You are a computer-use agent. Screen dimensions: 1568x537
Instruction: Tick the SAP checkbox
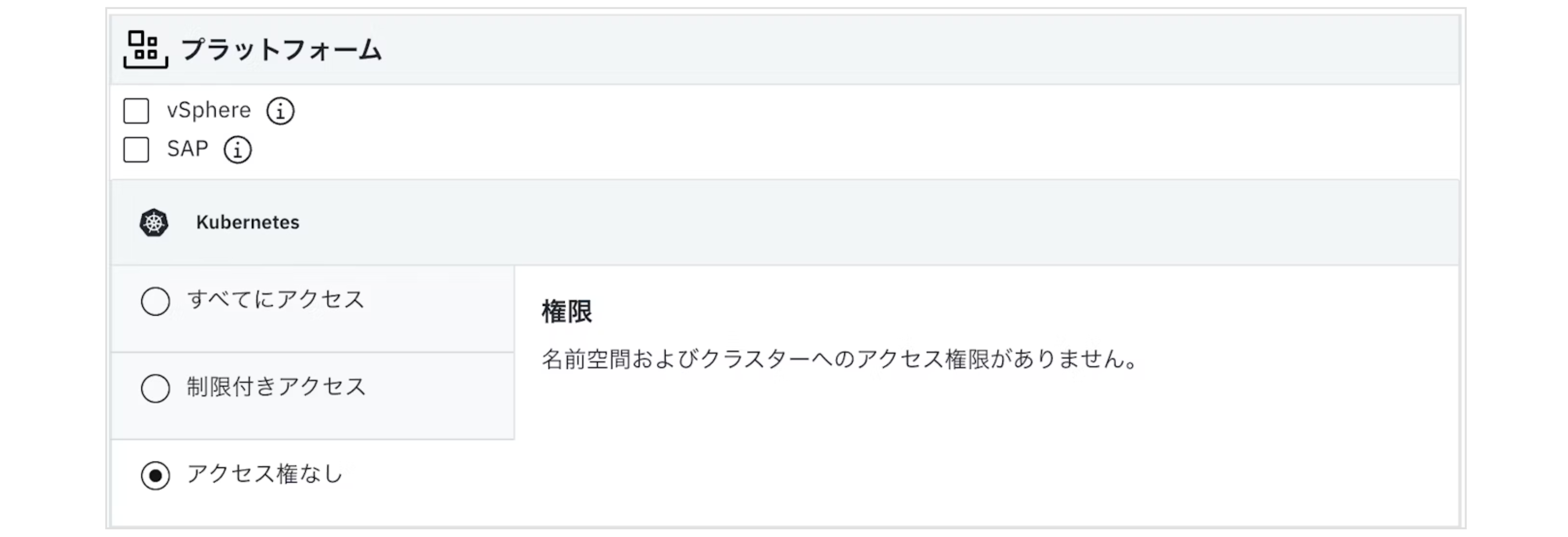pyautogui.click(x=136, y=150)
